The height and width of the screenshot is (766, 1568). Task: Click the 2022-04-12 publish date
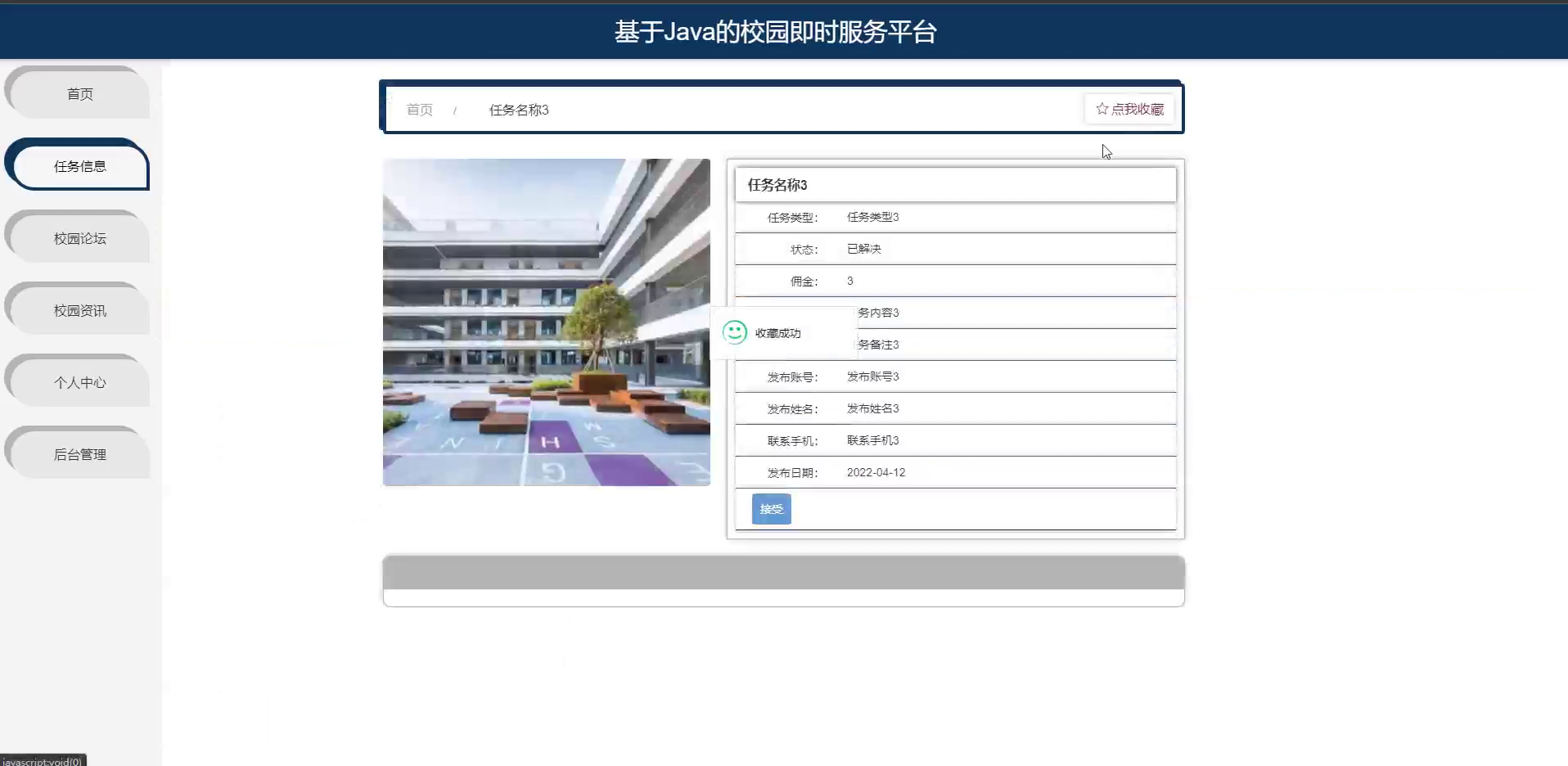click(x=876, y=472)
